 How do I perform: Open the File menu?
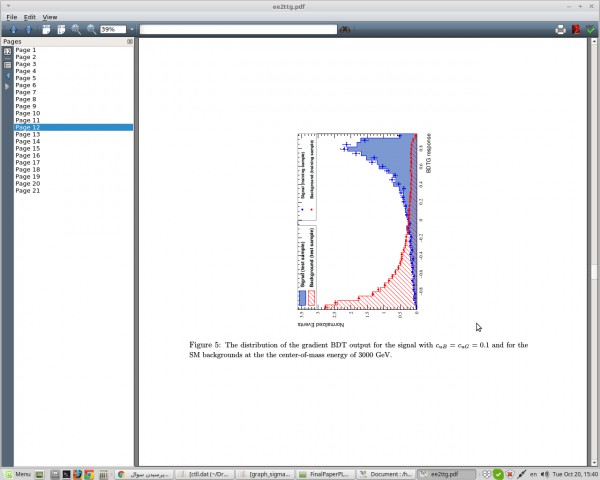tap(11, 17)
